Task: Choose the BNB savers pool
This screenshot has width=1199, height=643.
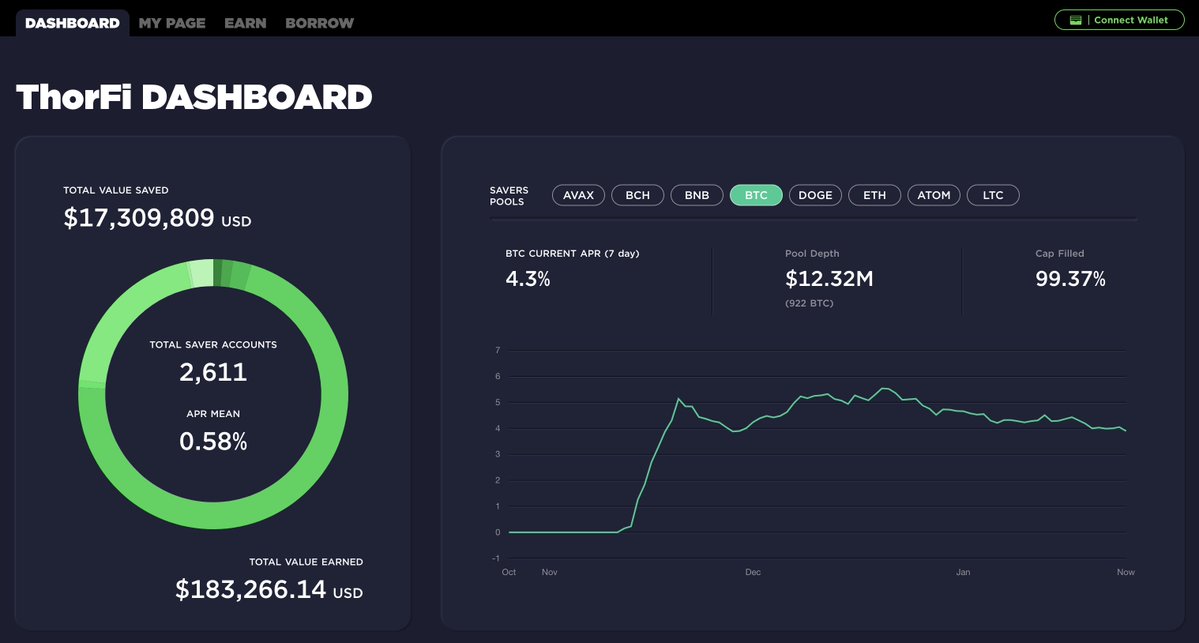Action: coord(697,195)
